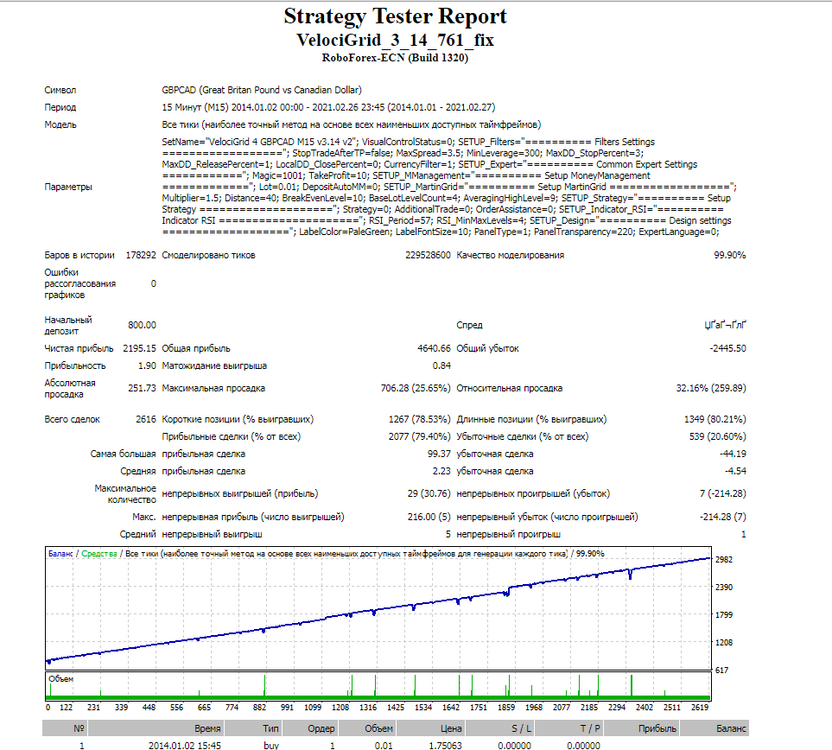Click the 'Длинные позиции (% выигравших)' label
The height and width of the screenshot is (750, 832).
tap(532, 419)
